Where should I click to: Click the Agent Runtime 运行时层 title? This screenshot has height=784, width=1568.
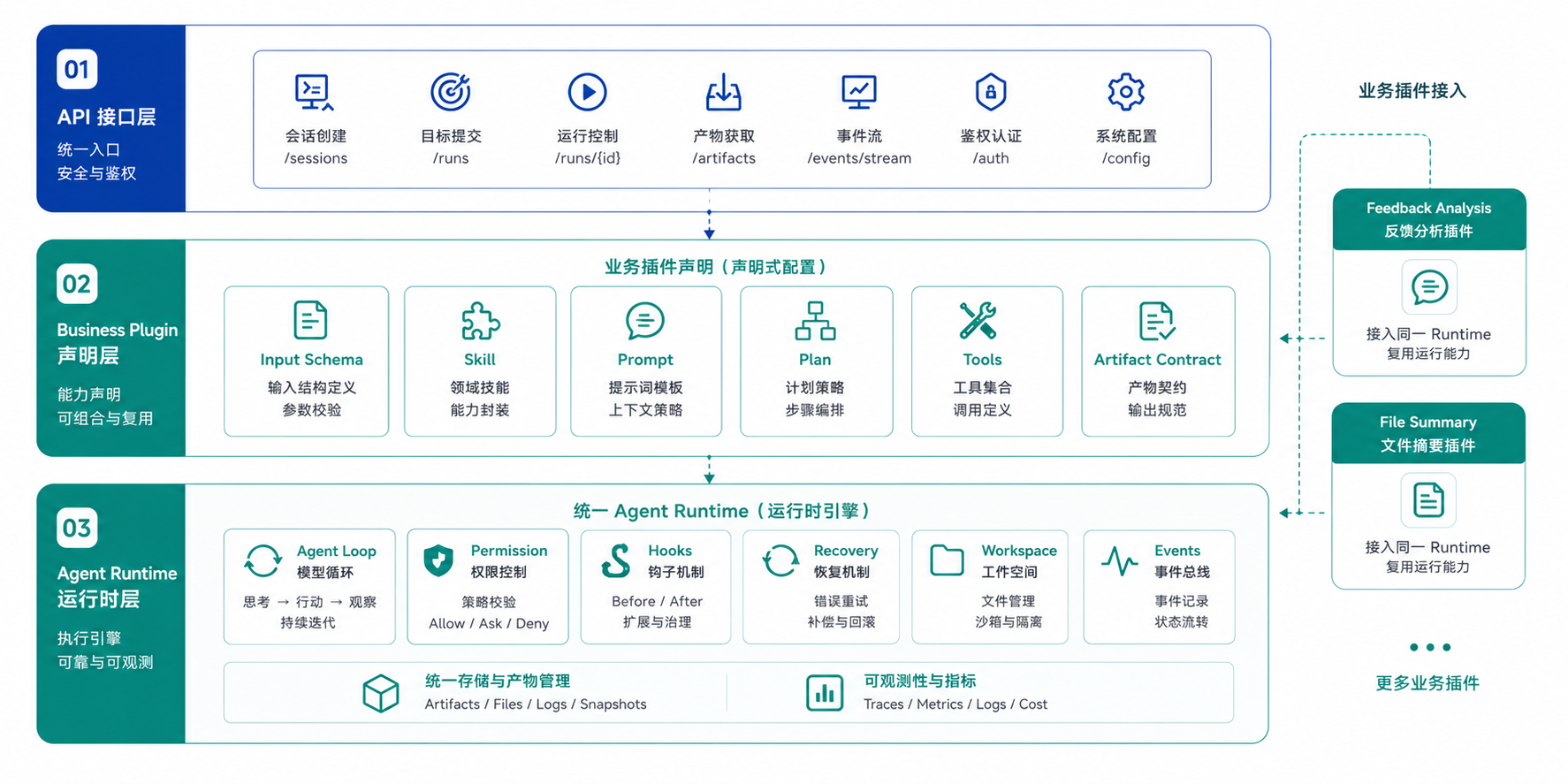pyautogui.click(x=117, y=586)
